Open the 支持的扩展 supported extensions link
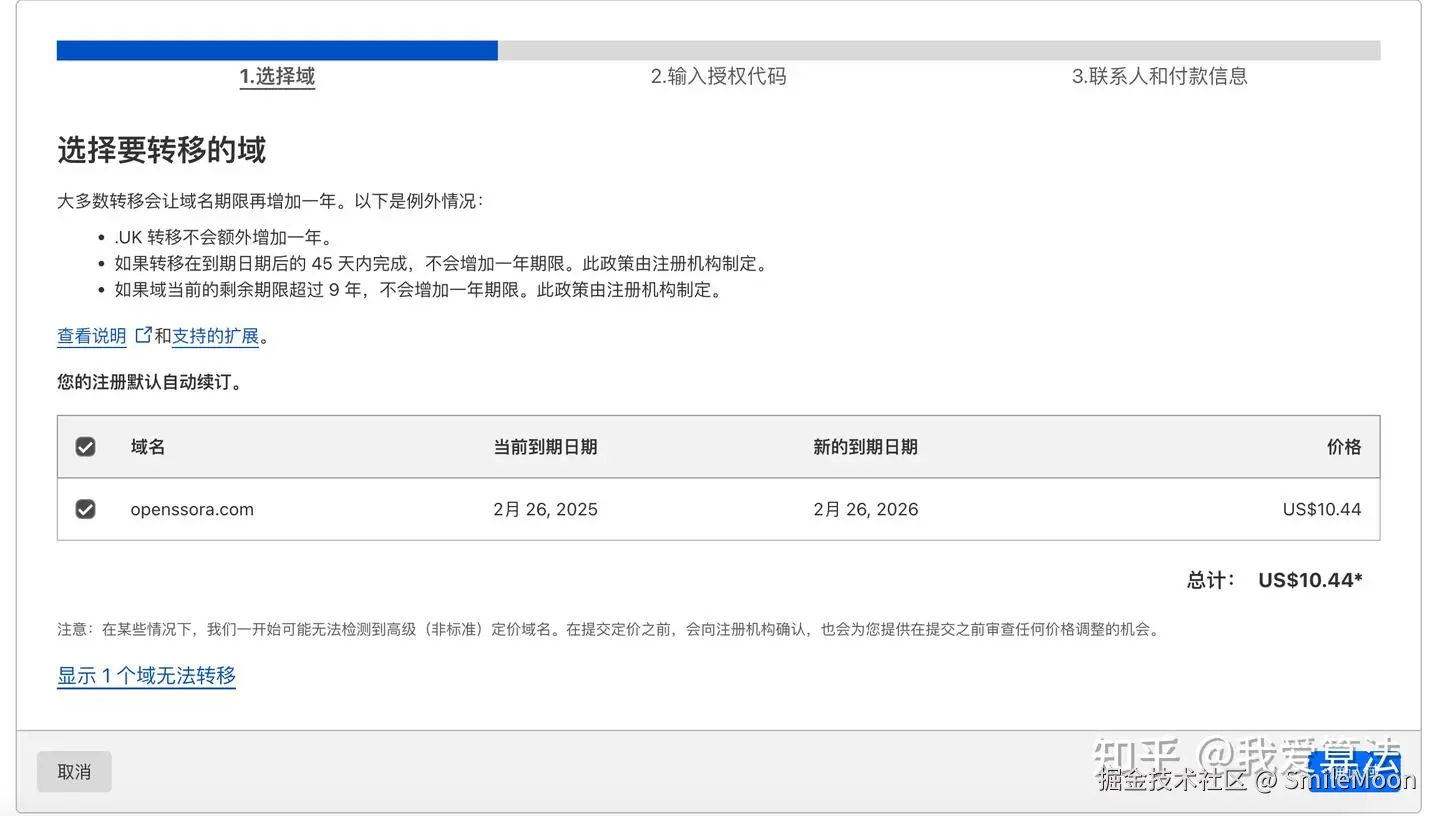1440x816 pixels. click(x=215, y=336)
